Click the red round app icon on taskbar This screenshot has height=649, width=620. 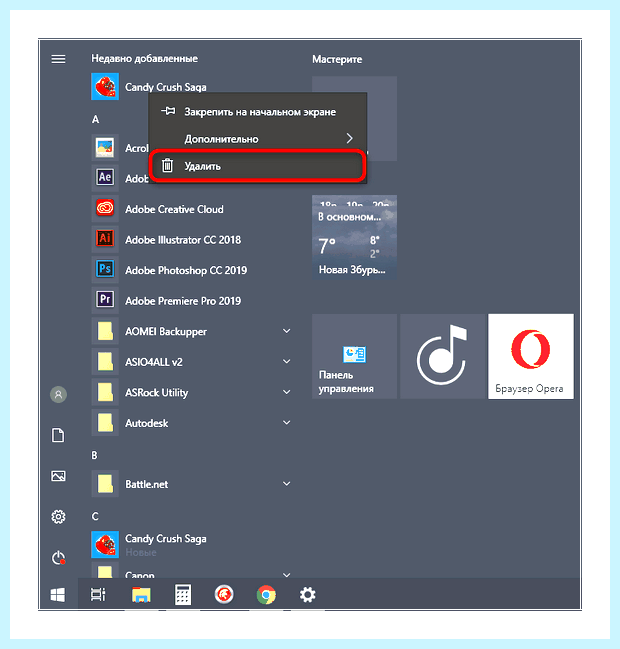(224, 595)
